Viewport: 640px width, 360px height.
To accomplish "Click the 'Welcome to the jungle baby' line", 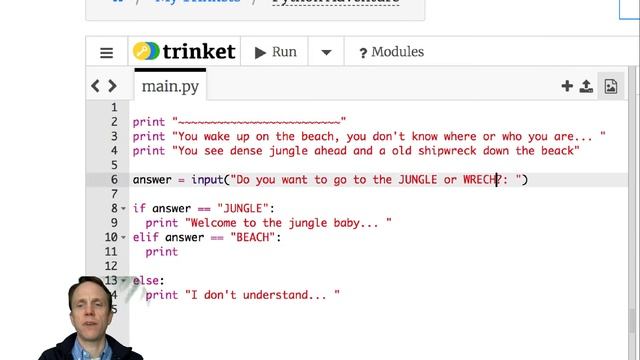I will coord(268,223).
